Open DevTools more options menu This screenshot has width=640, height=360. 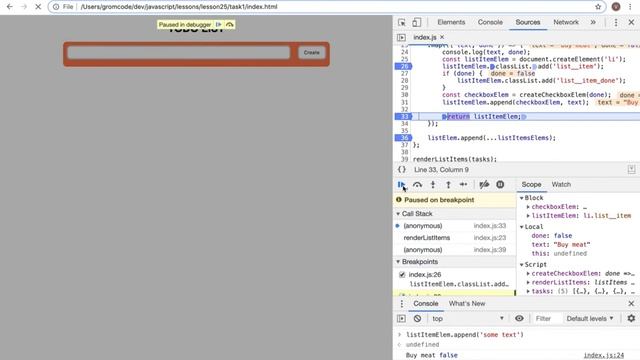[x=616, y=22]
